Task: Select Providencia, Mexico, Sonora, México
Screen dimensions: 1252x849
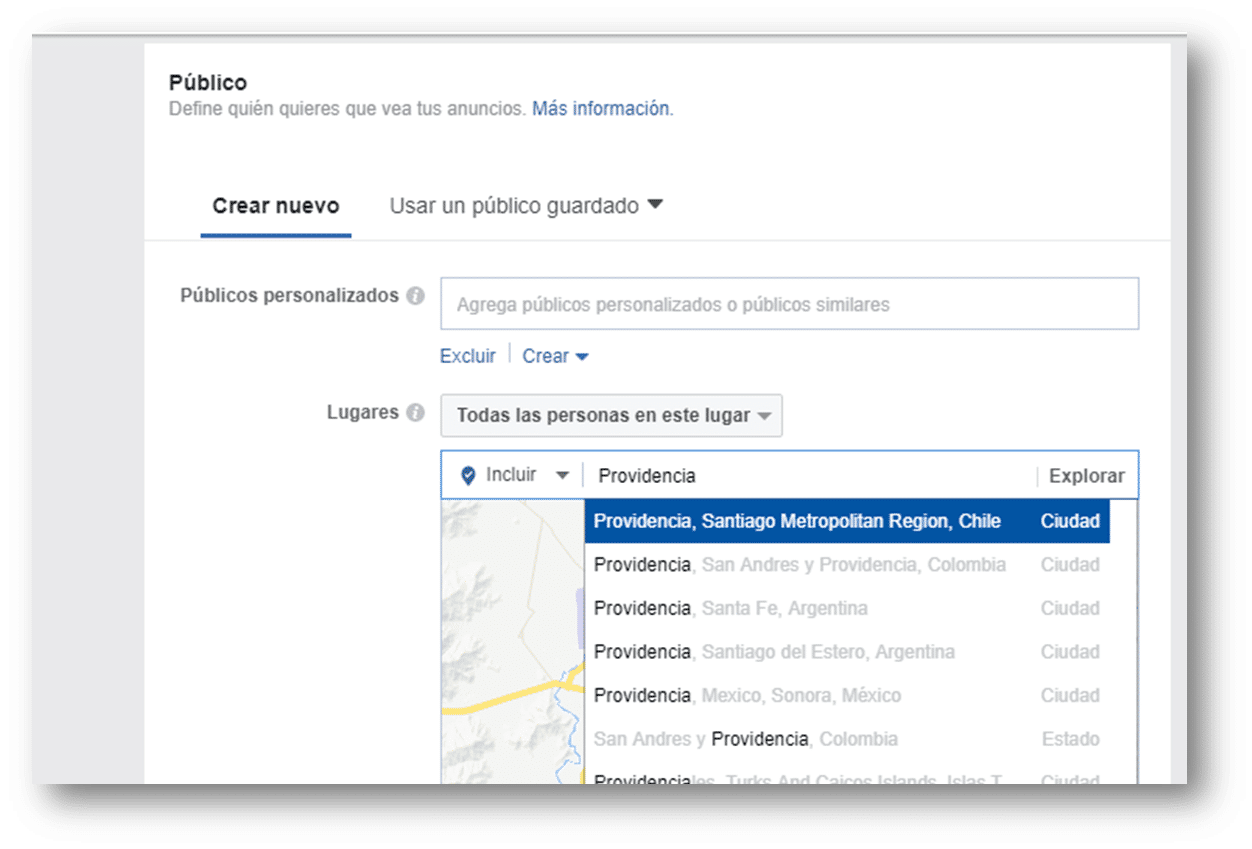Action: [x=847, y=695]
